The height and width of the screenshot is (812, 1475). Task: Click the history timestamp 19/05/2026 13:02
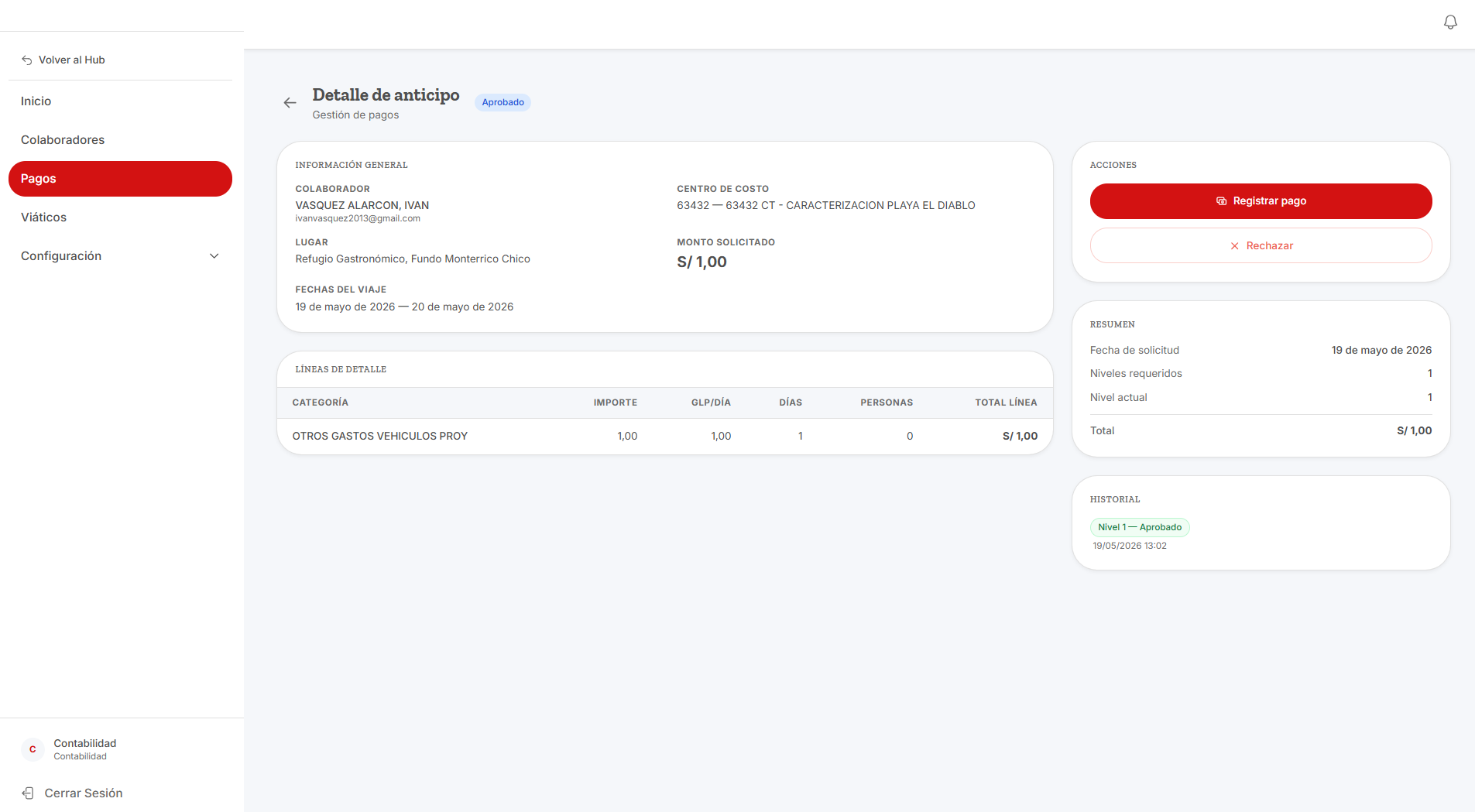[x=1130, y=546]
